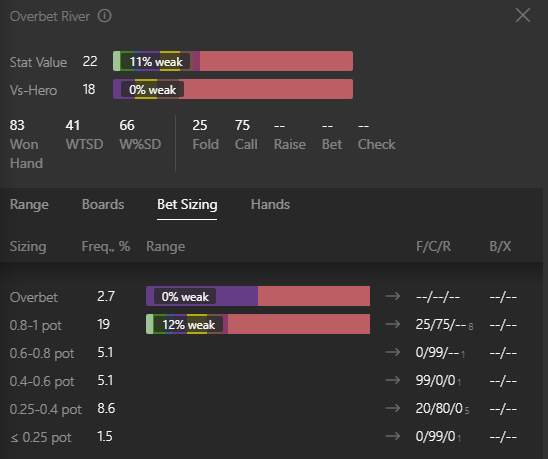Click the 25/75/-- response value
548x459 pixels.
click(441, 325)
